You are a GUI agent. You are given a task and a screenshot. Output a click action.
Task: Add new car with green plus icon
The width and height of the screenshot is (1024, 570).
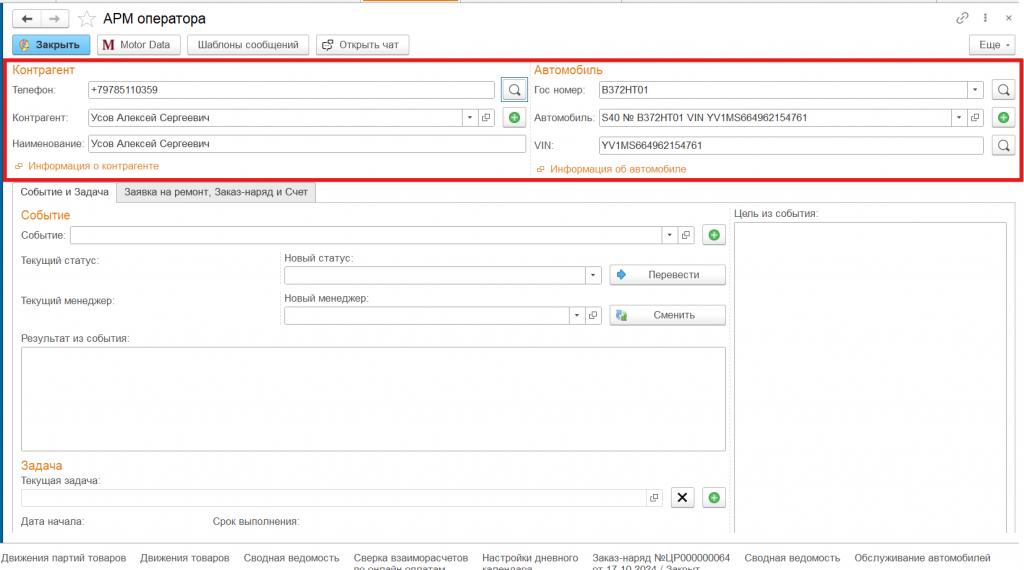point(1004,118)
